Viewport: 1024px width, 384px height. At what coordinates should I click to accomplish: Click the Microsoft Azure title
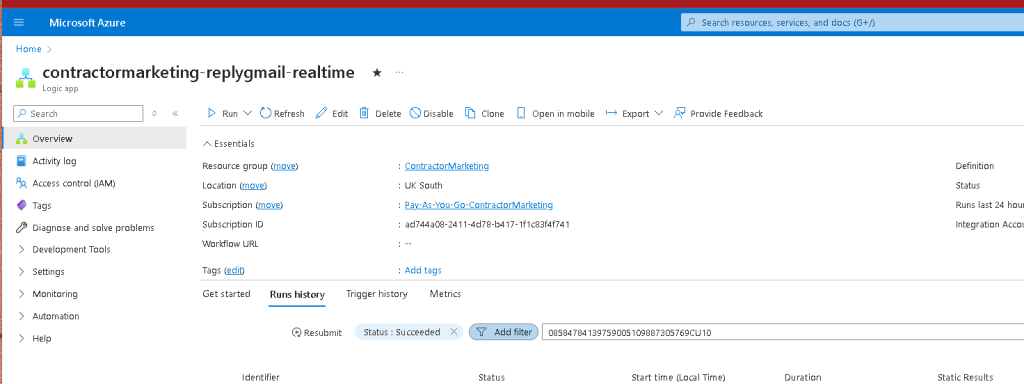pyautogui.click(x=88, y=22)
